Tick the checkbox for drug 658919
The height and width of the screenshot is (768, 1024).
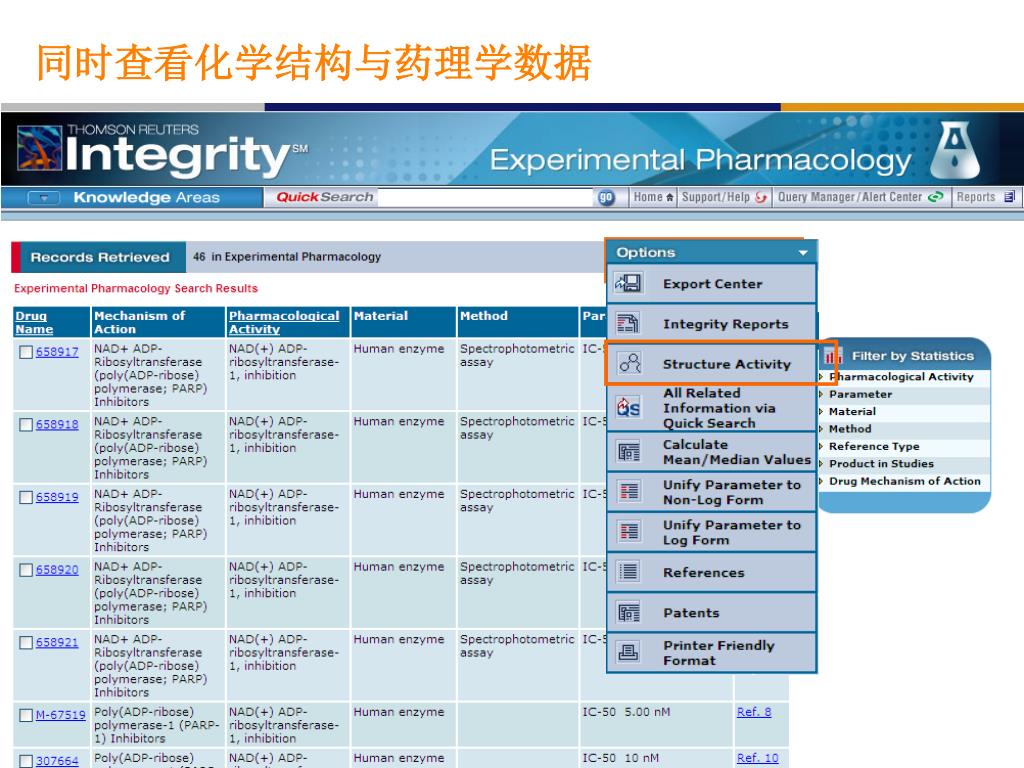[x=25, y=498]
